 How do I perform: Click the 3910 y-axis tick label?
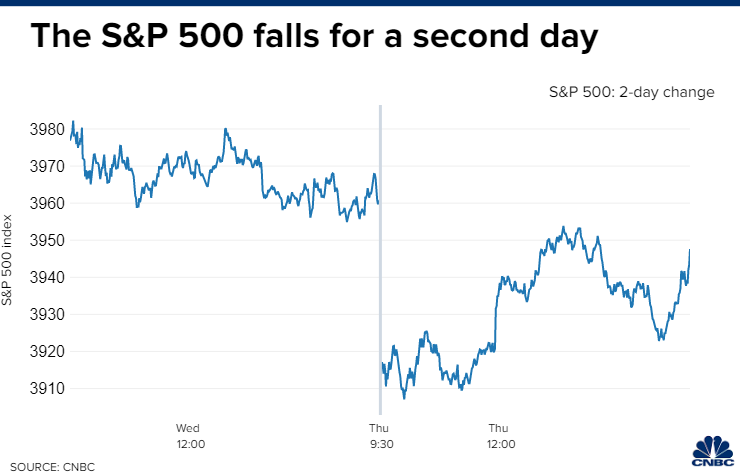tap(46, 388)
